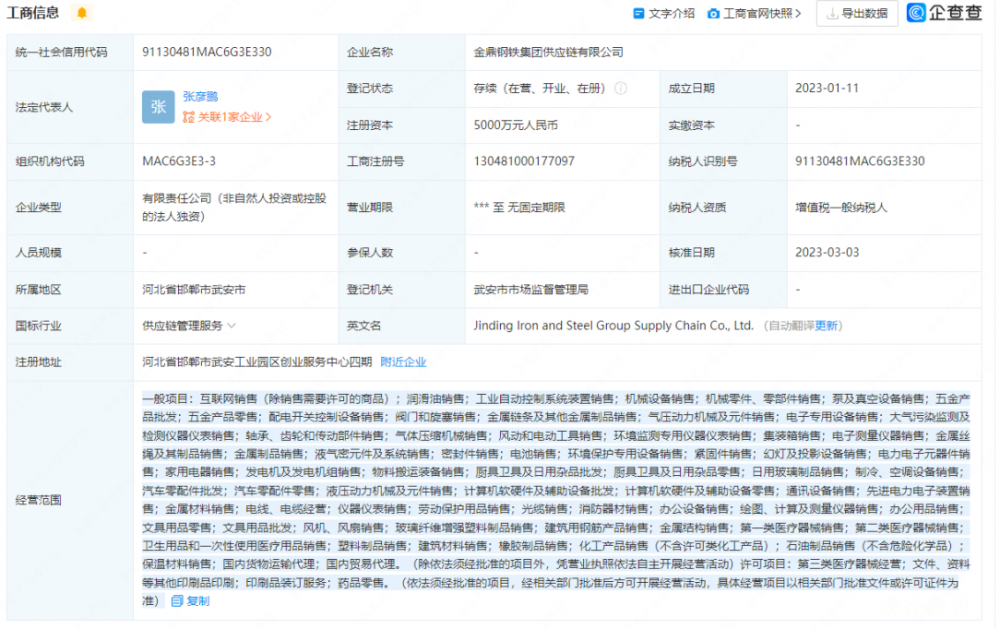This screenshot has width=1000, height=629.
Task: Click the 张 avatar thumbnail
Action: pos(158,107)
